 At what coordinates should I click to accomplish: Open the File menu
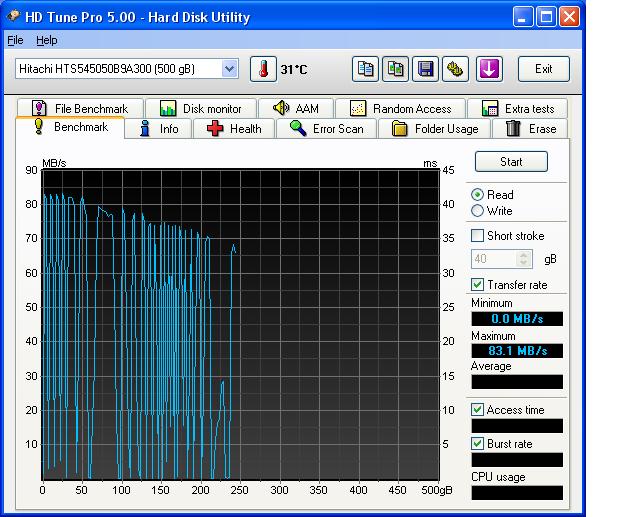[x=15, y=40]
